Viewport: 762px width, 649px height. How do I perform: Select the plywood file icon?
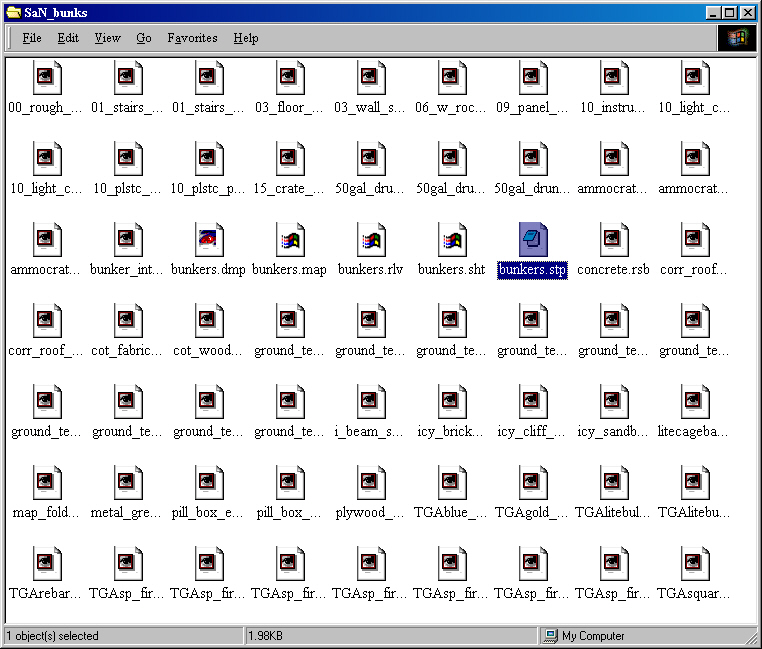click(x=371, y=483)
